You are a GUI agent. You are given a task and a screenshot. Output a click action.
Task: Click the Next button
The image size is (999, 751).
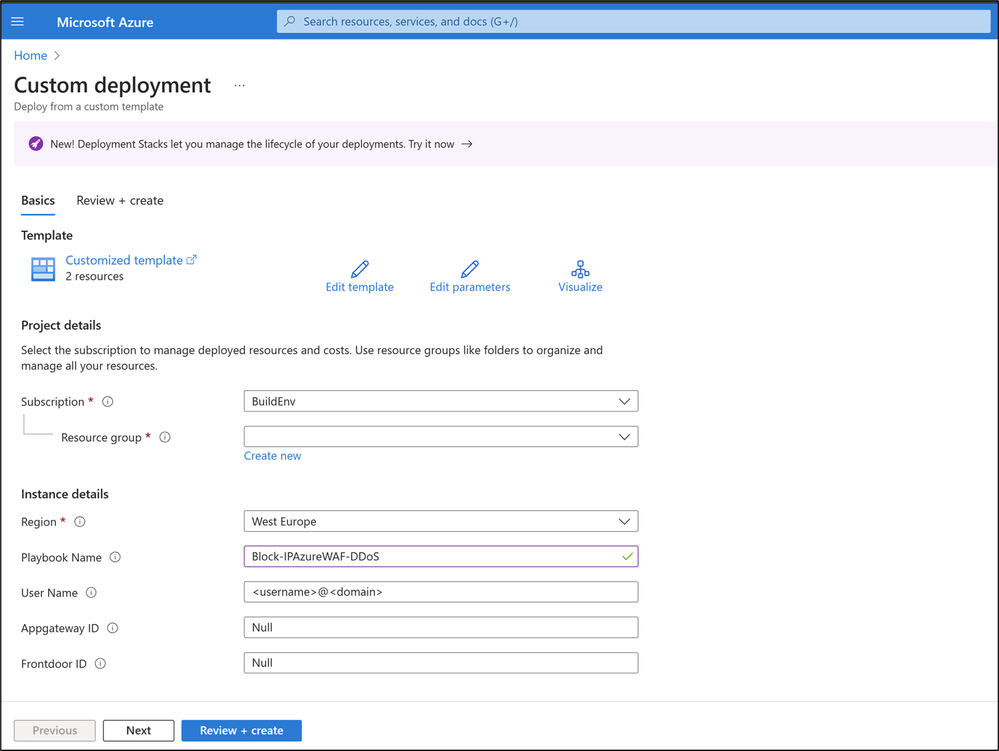coord(138,731)
